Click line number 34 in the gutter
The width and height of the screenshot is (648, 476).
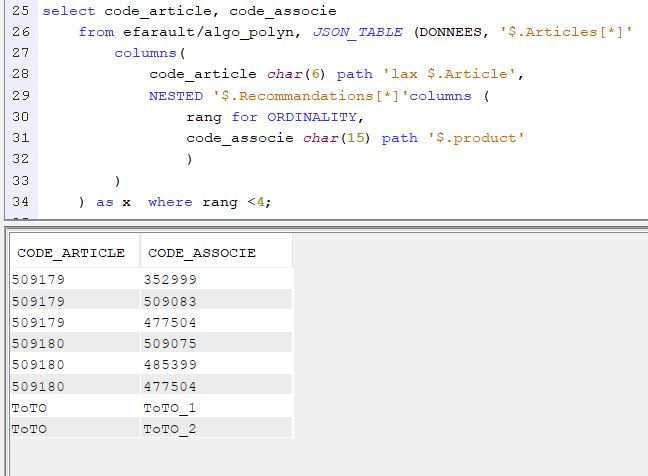click(x=21, y=202)
